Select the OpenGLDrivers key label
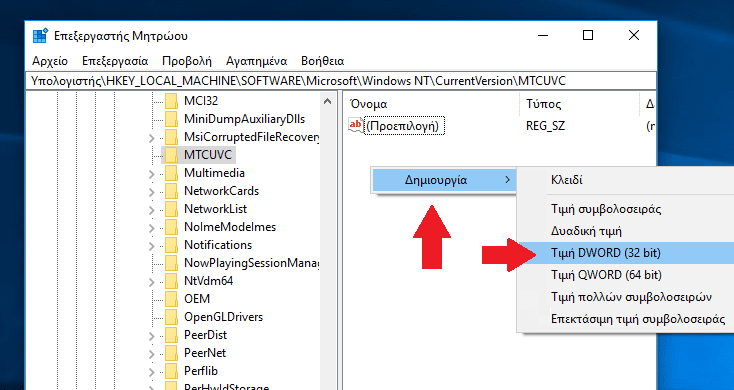The height and width of the screenshot is (390, 734). coord(223,317)
